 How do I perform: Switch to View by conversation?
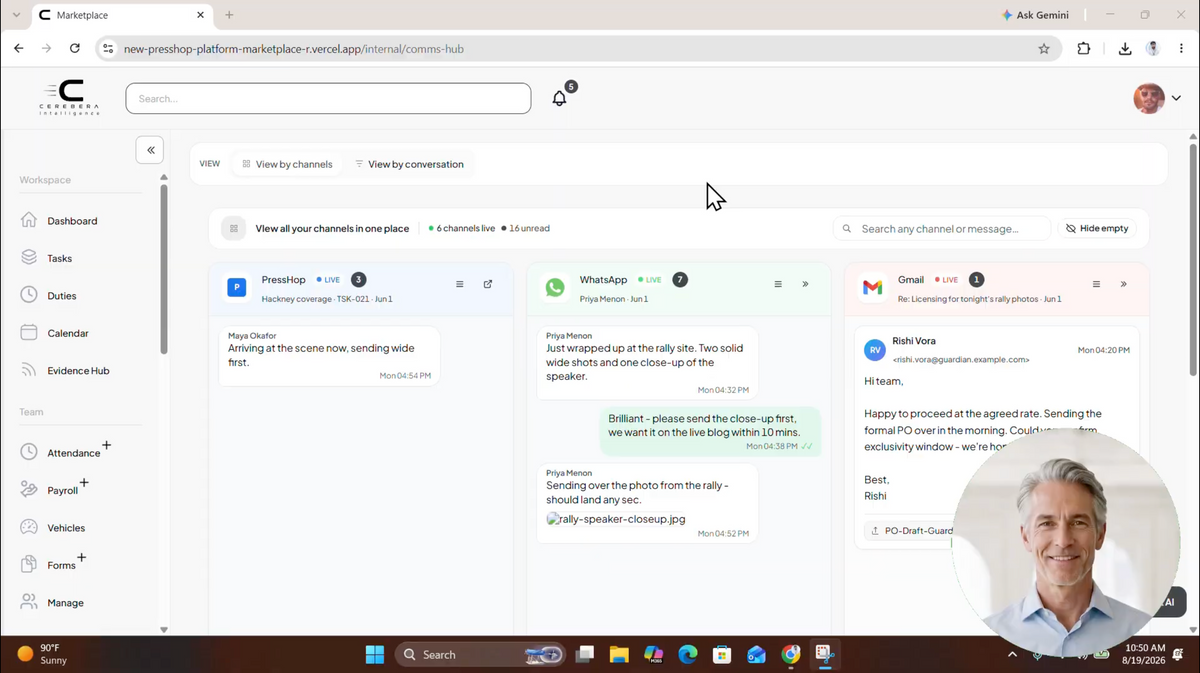pos(409,164)
